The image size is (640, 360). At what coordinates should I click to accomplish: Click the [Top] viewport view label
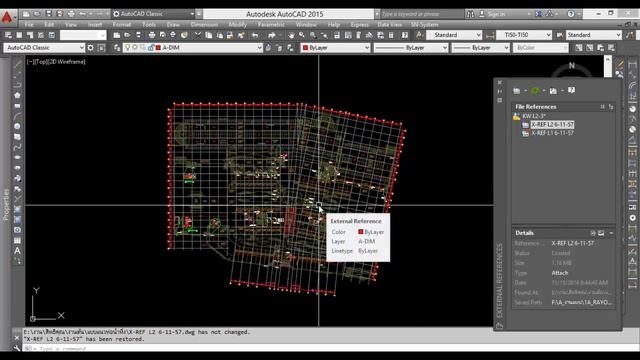tap(40, 62)
